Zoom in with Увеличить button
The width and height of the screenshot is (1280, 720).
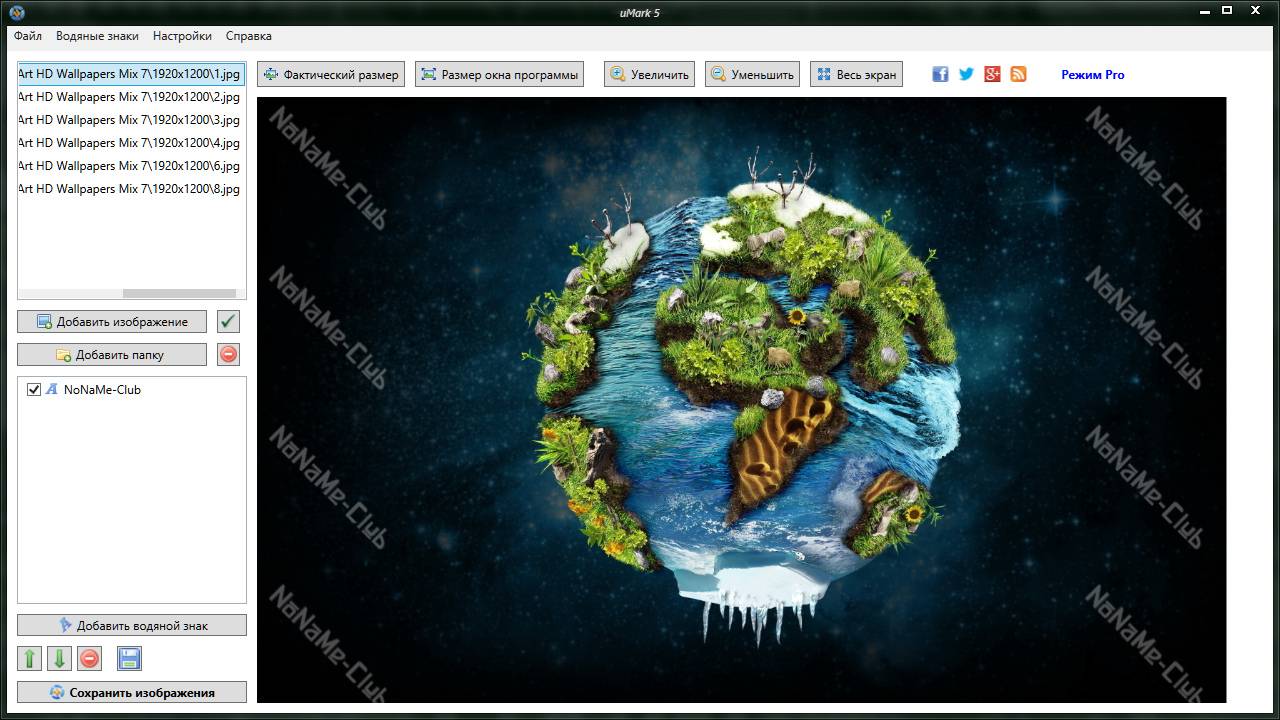(x=649, y=75)
